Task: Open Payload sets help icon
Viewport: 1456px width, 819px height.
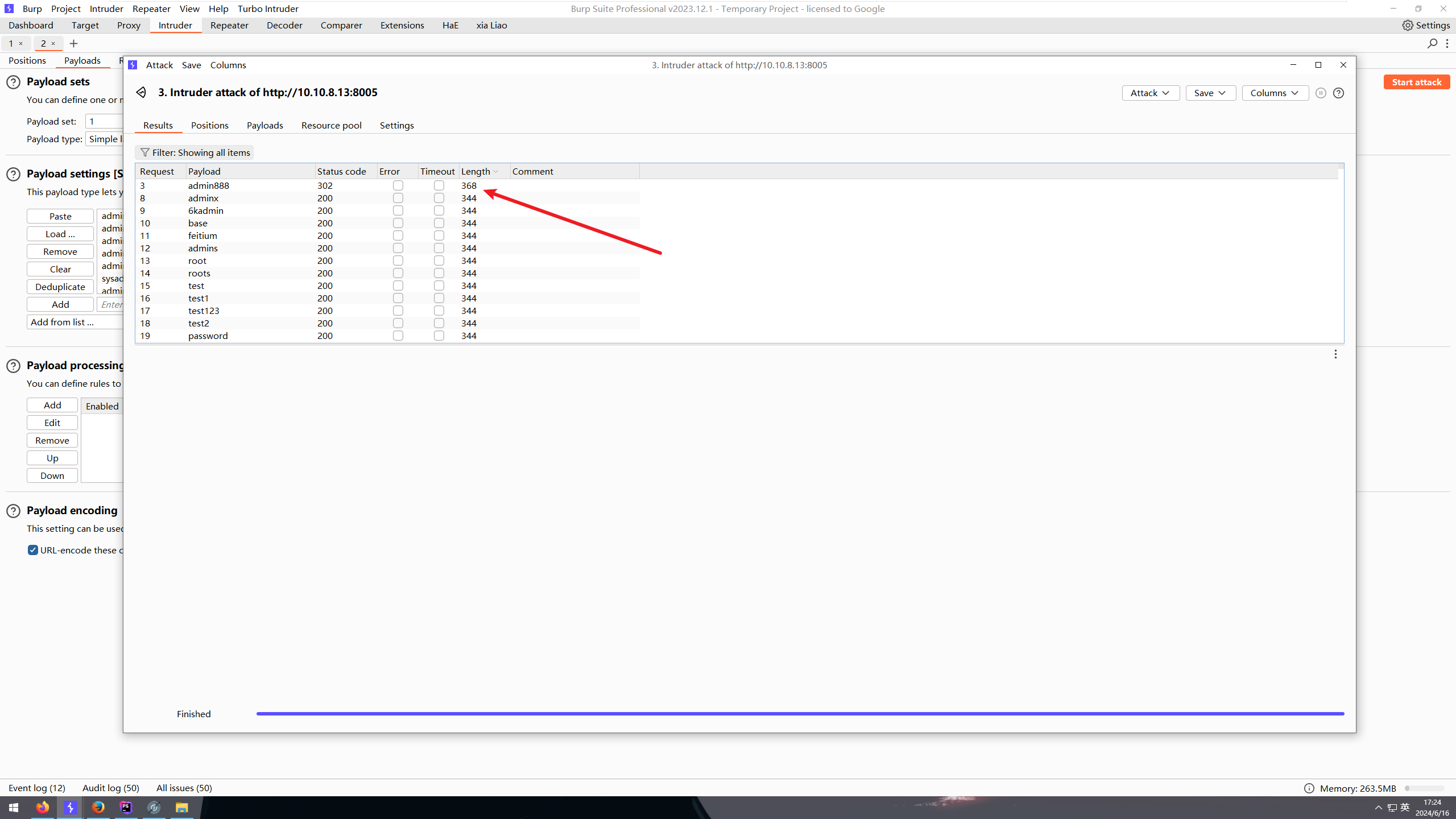Action: click(13, 82)
